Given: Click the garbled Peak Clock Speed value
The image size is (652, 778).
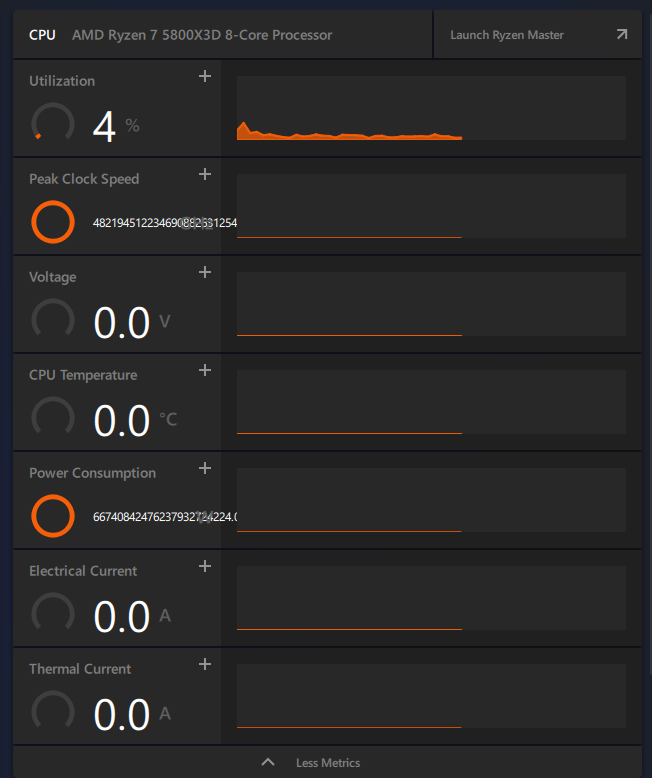Looking at the screenshot, I should tap(165, 223).
